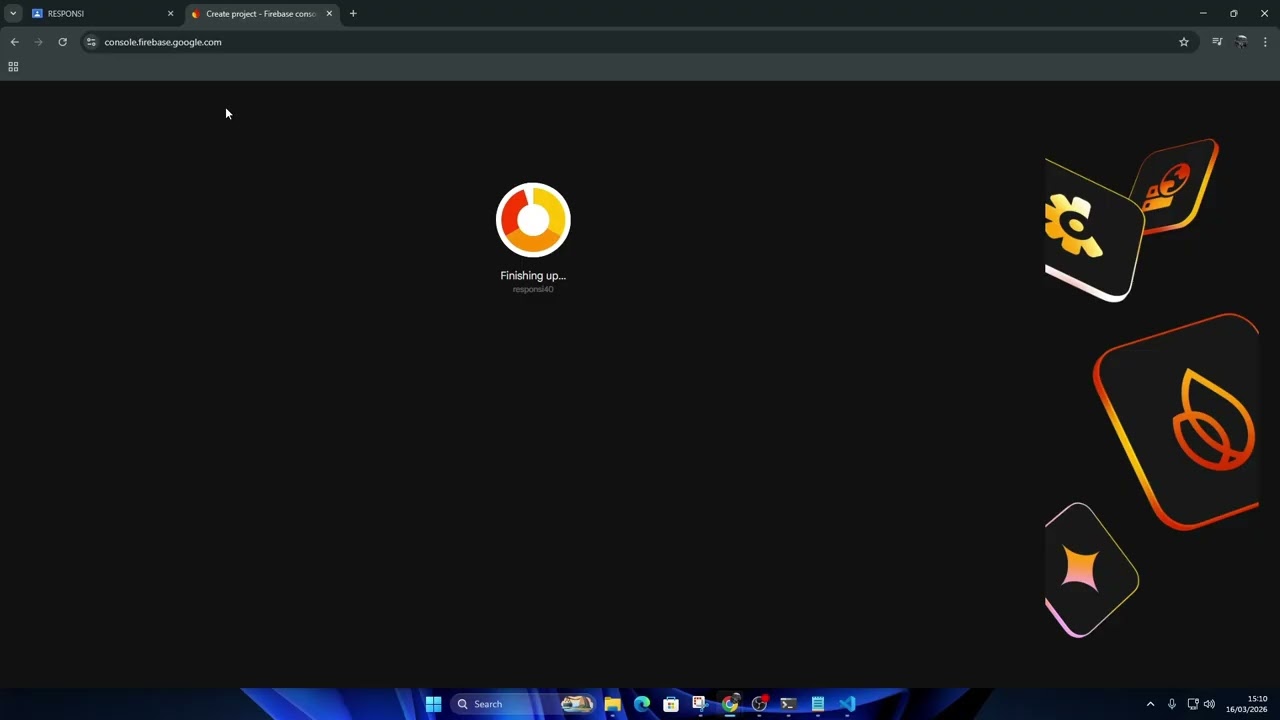
Task: Open the media controls button in Chrome toolbar
Action: pyautogui.click(x=1217, y=42)
